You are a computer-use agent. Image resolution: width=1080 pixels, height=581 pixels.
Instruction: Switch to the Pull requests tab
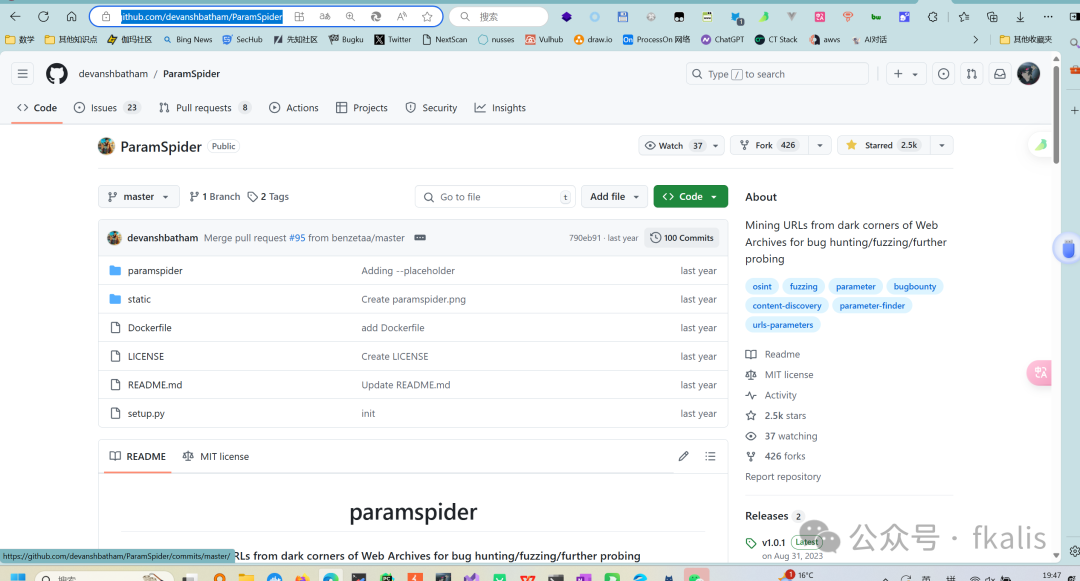coord(205,108)
